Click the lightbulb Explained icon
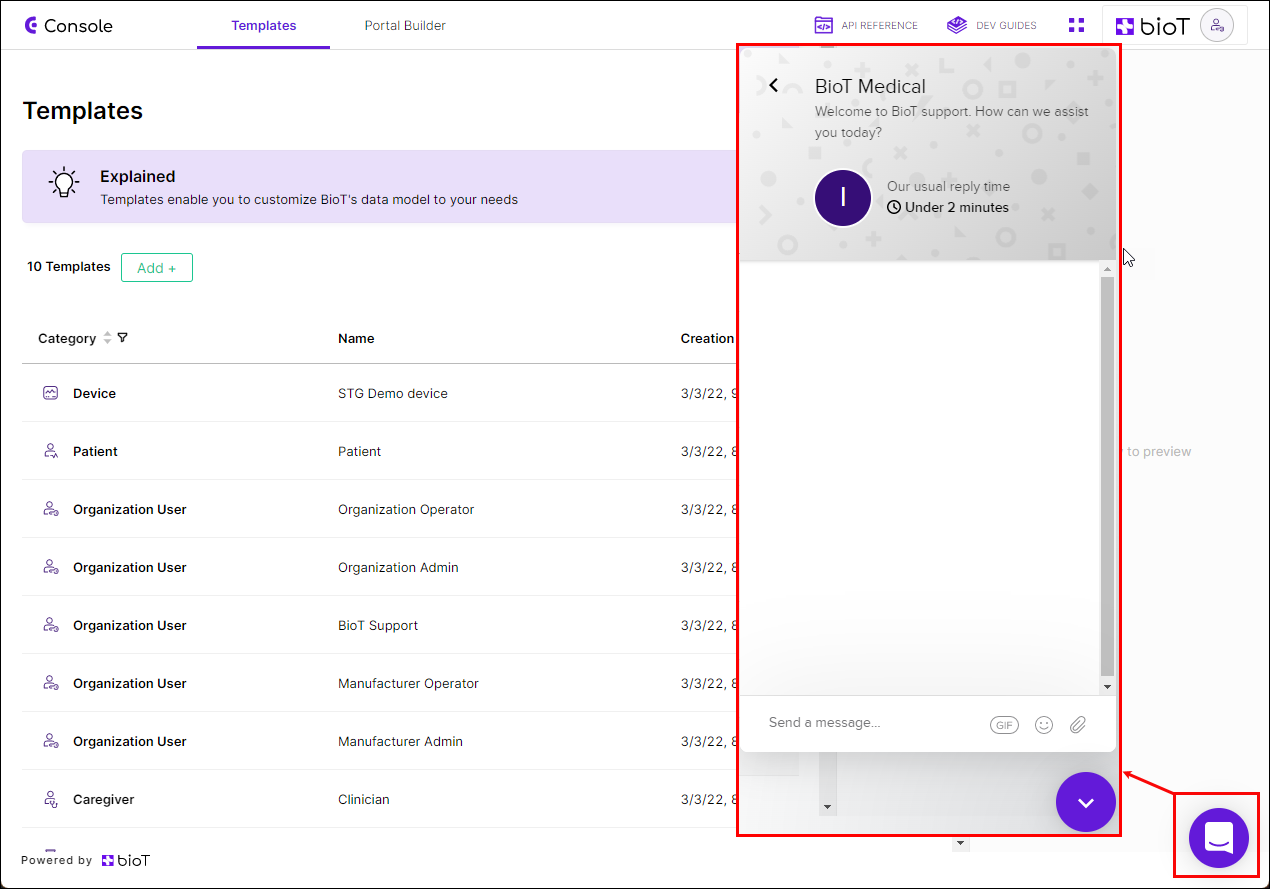This screenshot has width=1270, height=889. pyautogui.click(x=64, y=182)
